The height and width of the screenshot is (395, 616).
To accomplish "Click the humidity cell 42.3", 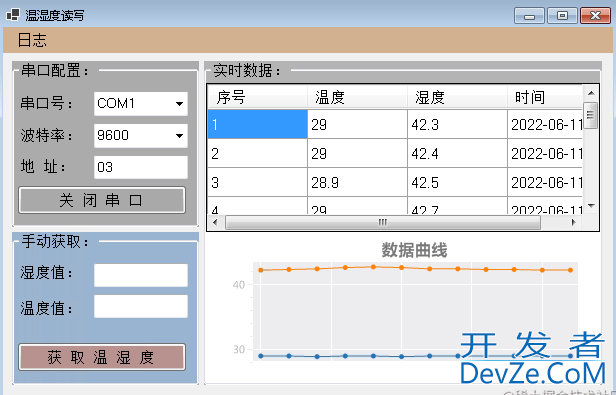I will 457,124.
